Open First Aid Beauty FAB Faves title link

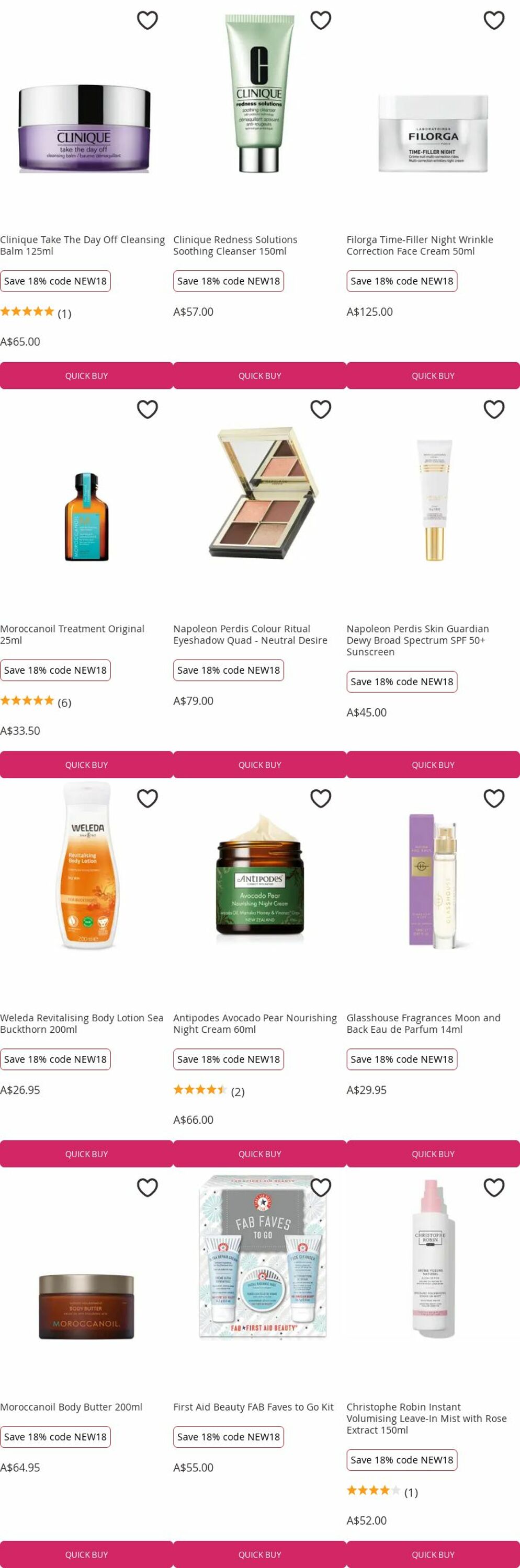click(x=253, y=1406)
